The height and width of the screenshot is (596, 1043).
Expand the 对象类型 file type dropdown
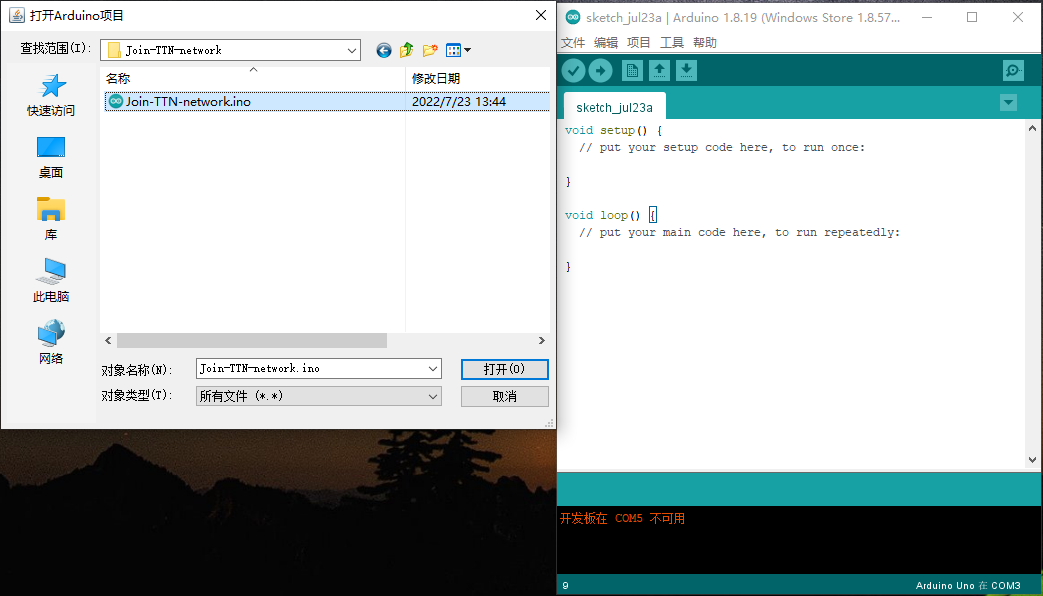click(x=432, y=396)
